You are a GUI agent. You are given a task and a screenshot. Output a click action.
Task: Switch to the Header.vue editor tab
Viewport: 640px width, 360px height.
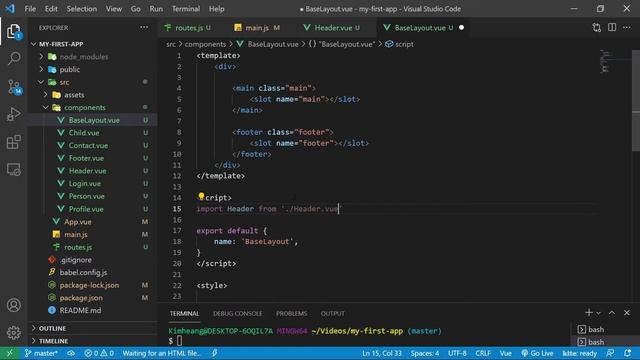click(x=333, y=28)
